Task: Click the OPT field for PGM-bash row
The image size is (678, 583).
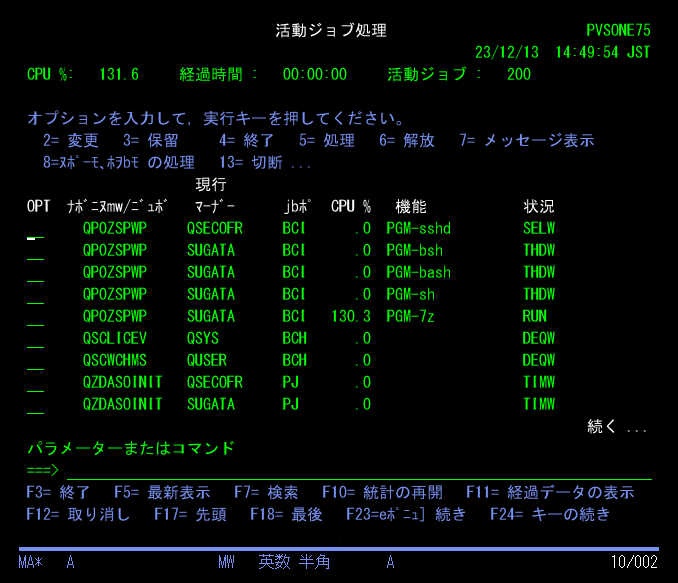Action: click(35, 273)
